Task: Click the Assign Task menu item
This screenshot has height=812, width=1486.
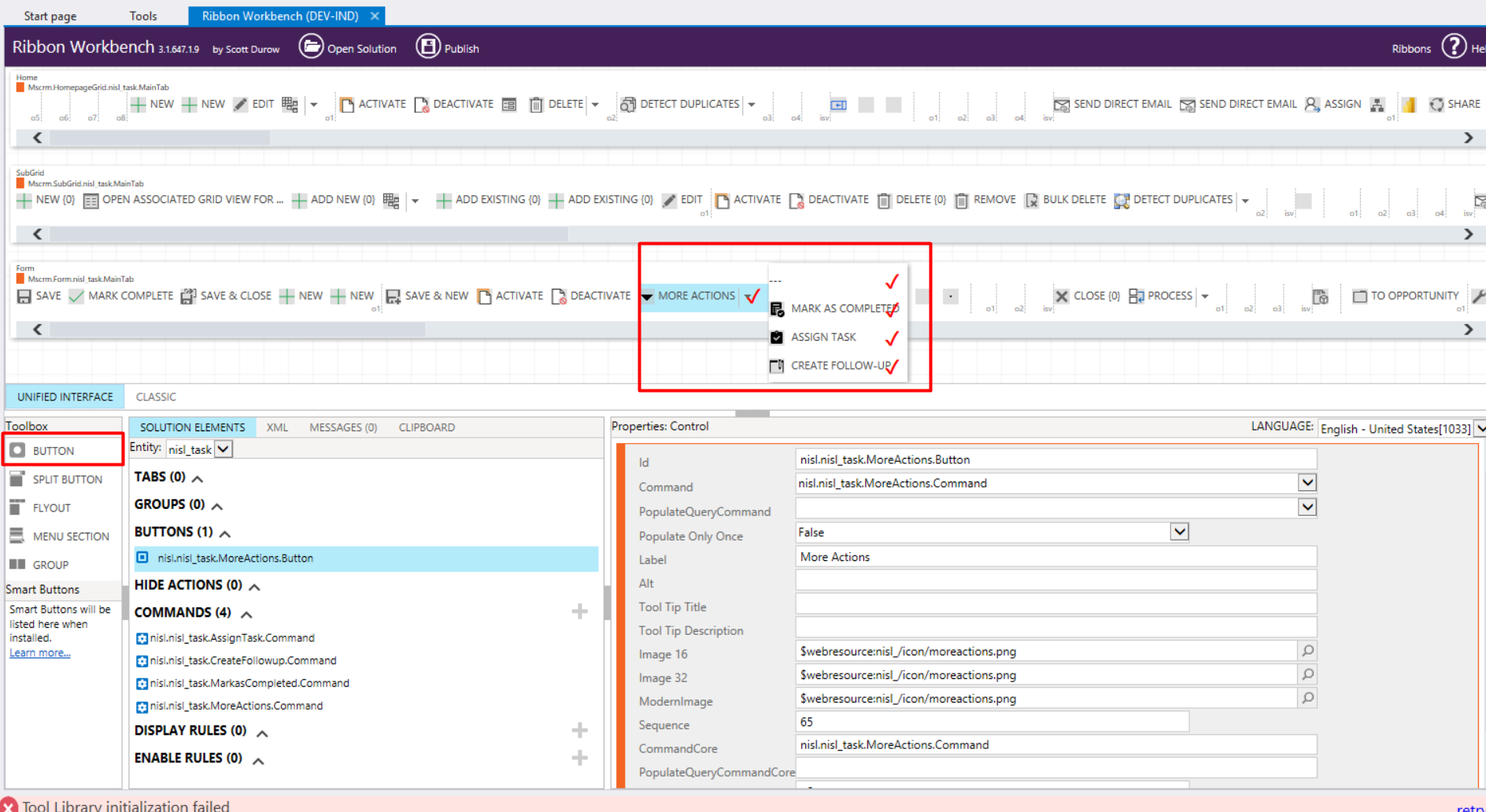Action: click(x=822, y=337)
